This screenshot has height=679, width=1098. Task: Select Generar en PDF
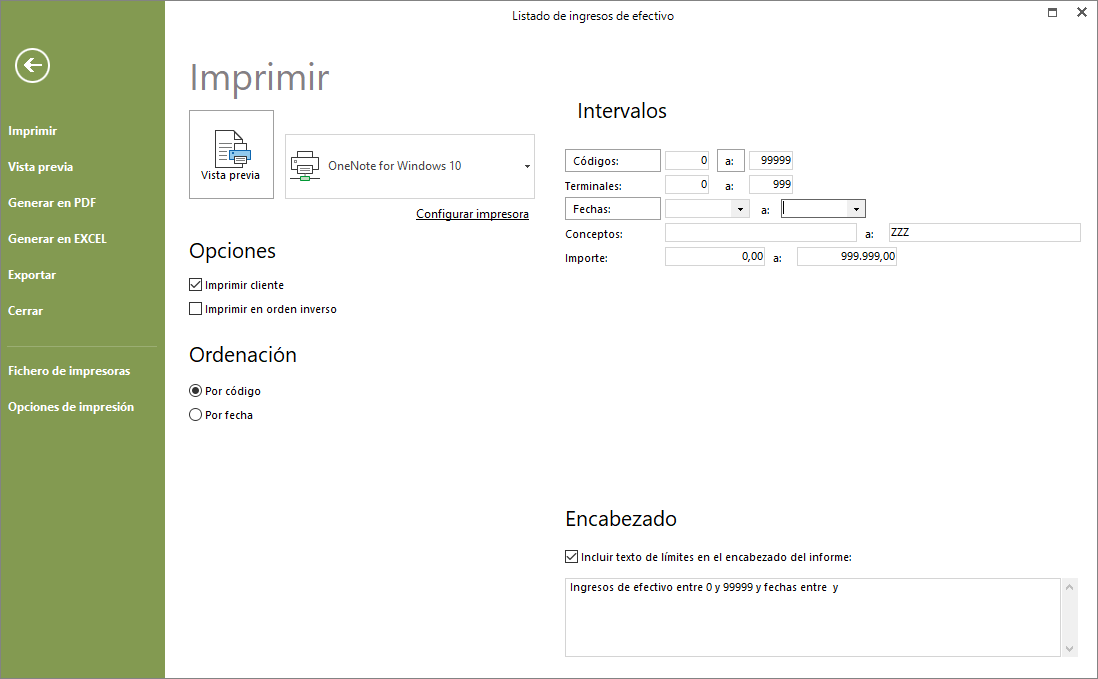tap(52, 203)
